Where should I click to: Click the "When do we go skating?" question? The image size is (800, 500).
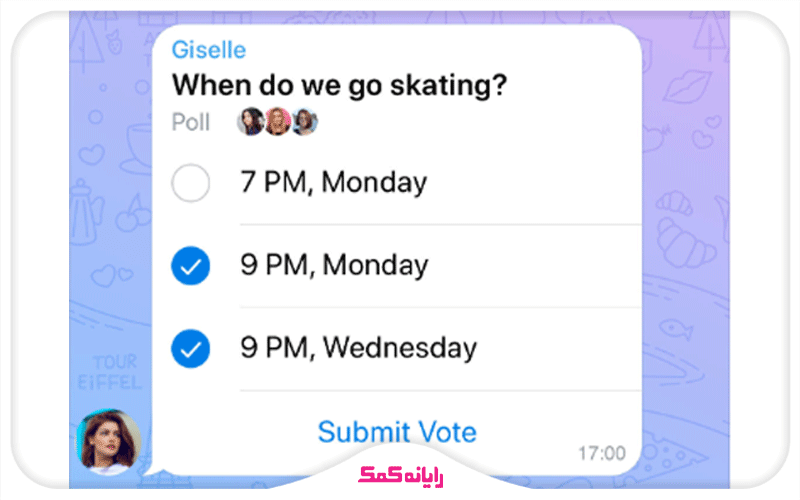[339, 85]
